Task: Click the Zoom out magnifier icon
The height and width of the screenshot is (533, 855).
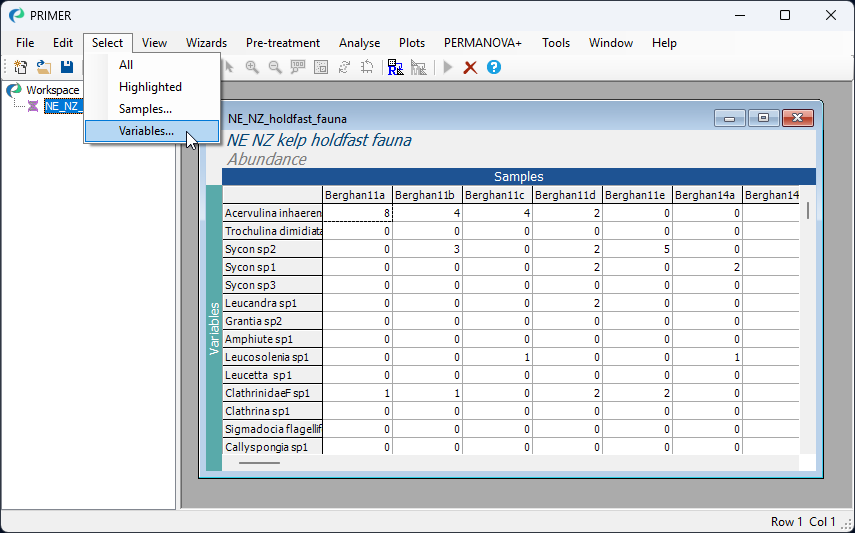Action: coord(275,67)
